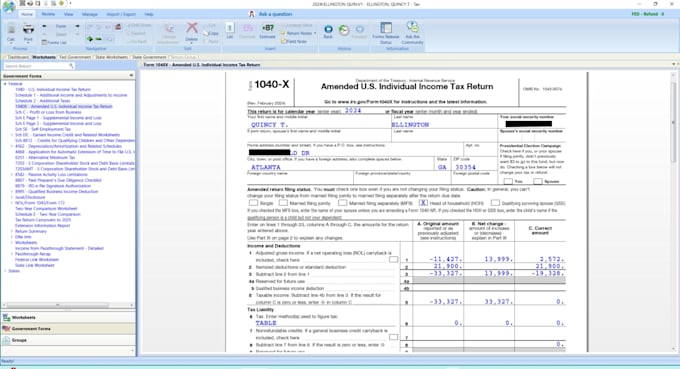This screenshot has width=680, height=369.
Task: Click the first name field QUINCY T.
Action: (319, 124)
